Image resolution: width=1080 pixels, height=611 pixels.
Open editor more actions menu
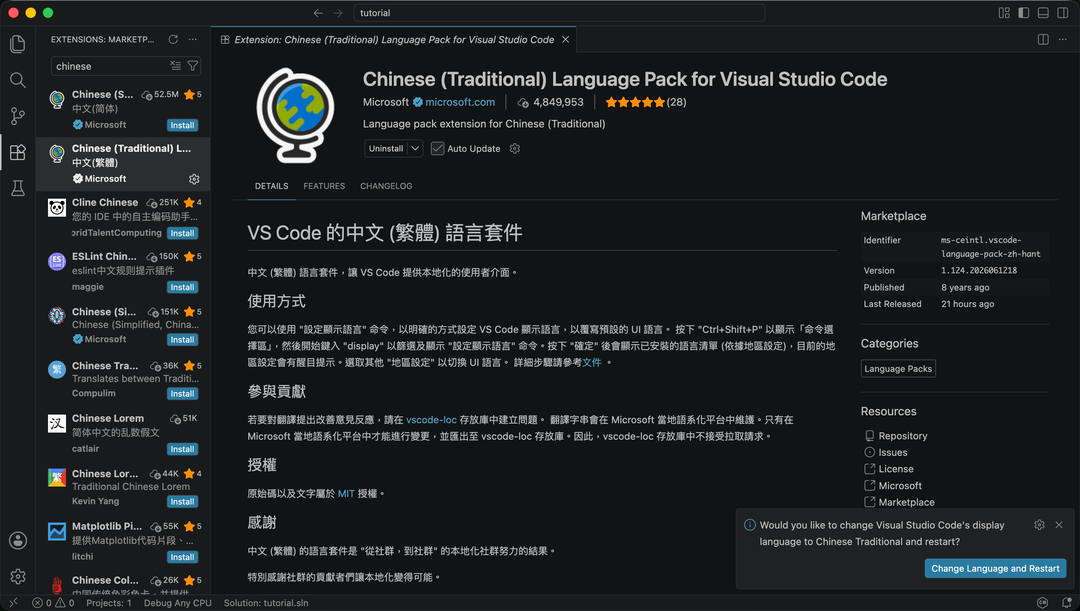click(x=1063, y=40)
